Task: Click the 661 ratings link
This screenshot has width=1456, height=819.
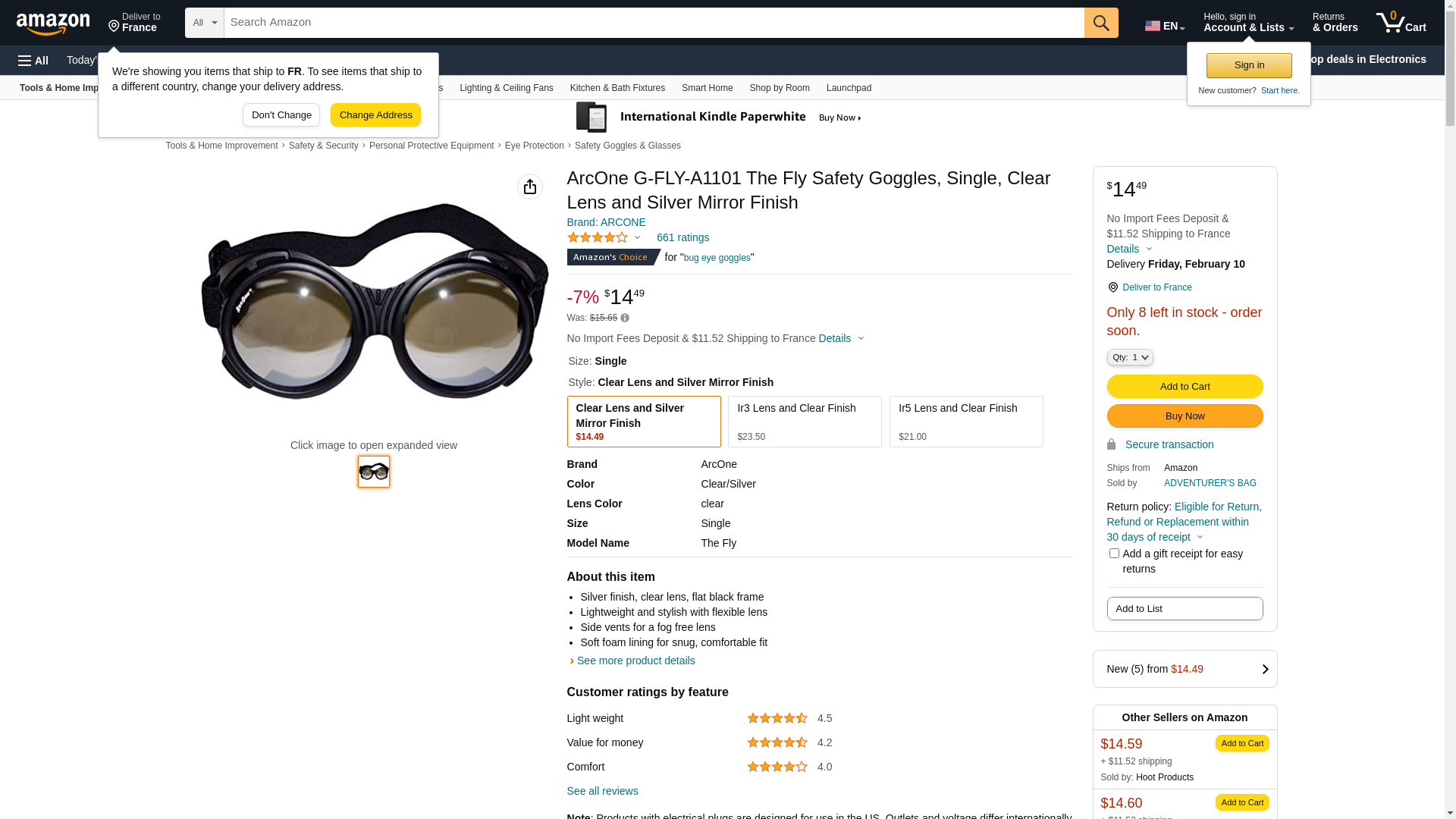Action: tap(682, 237)
